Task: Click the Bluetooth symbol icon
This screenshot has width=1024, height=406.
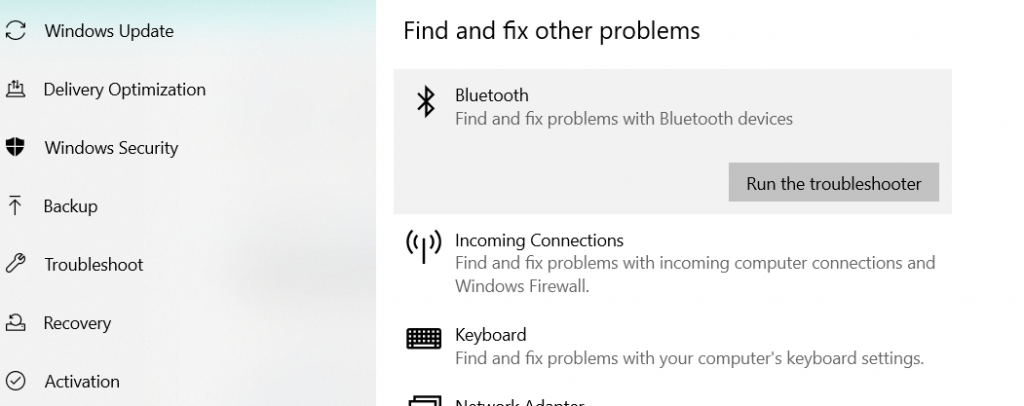Action: point(426,102)
